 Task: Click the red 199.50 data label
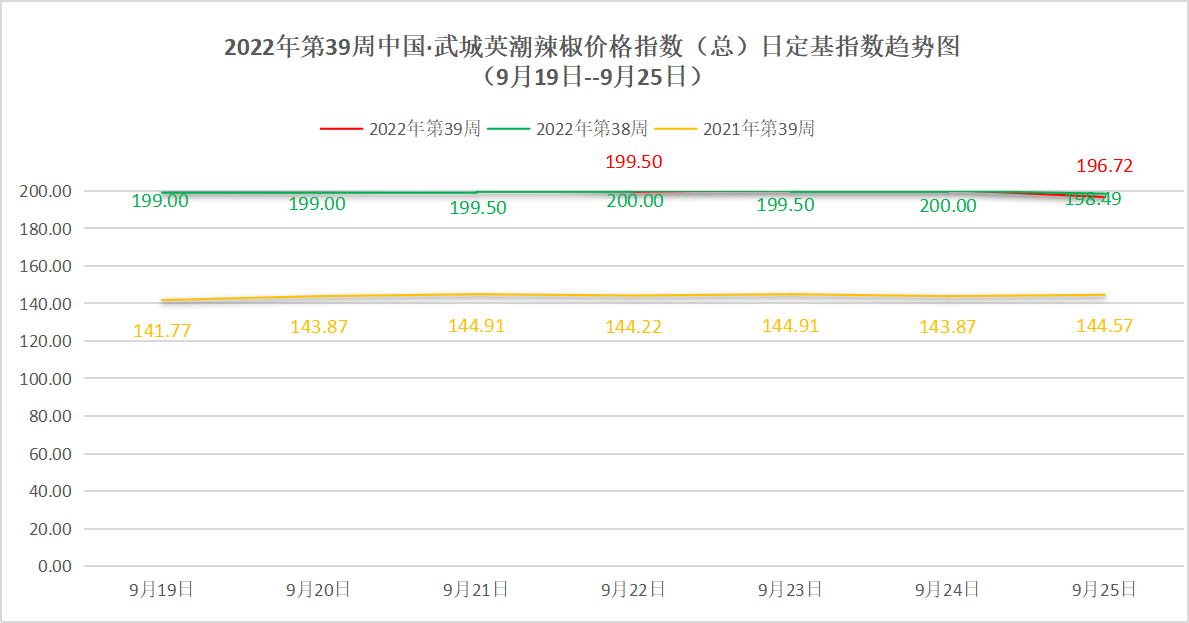coord(634,162)
